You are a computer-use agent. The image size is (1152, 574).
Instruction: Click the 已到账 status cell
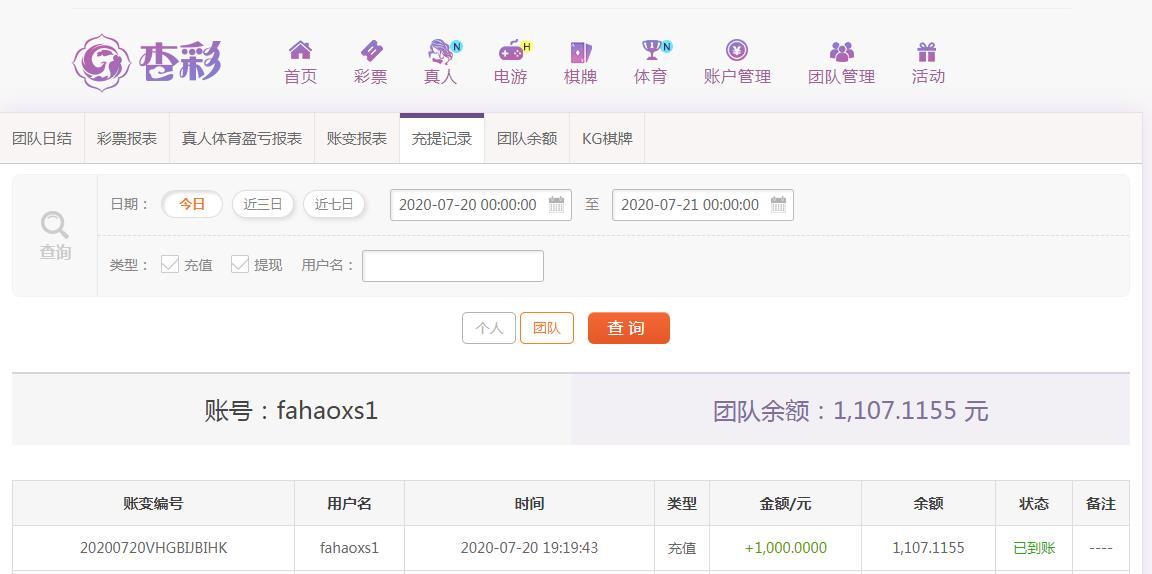pos(1034,548)
